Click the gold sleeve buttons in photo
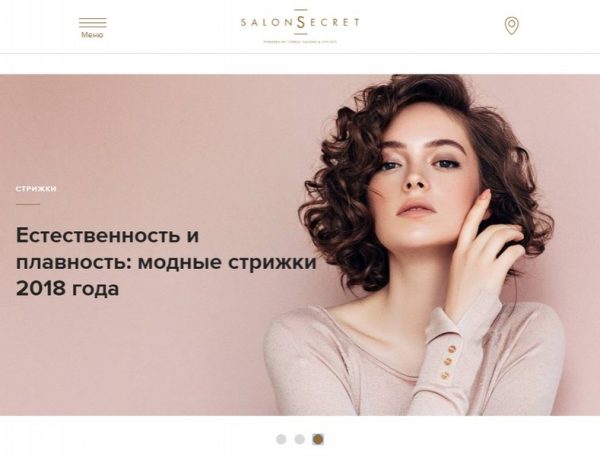Screen dimensions: 600x456 (x=448, y=362)
